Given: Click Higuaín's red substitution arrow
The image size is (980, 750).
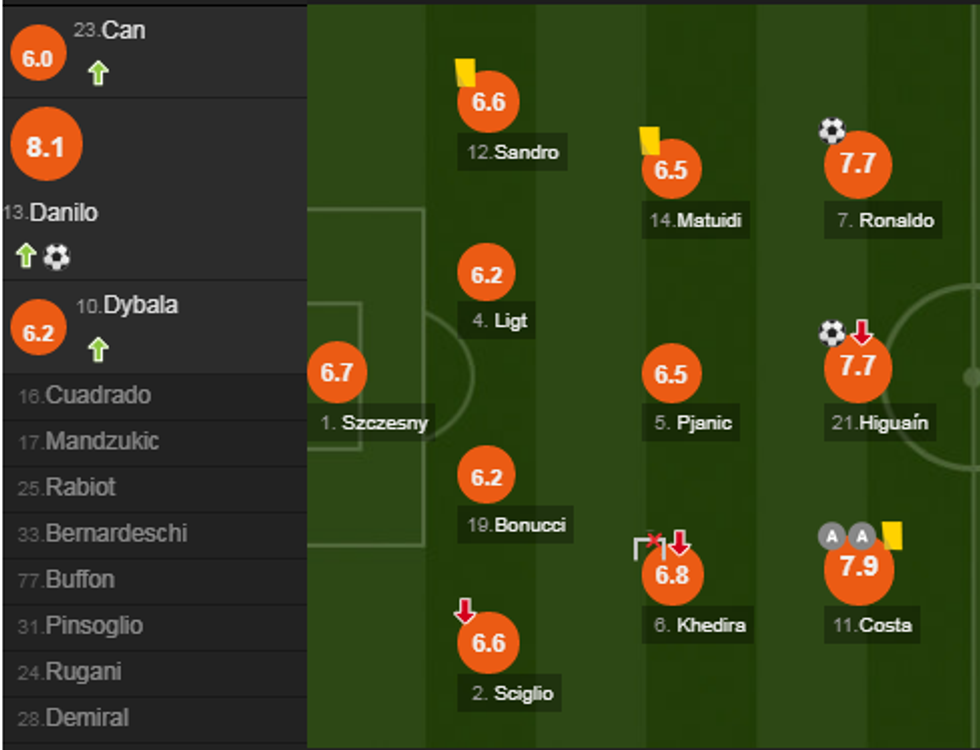Looking at the screenshot, I should point(862,332).
